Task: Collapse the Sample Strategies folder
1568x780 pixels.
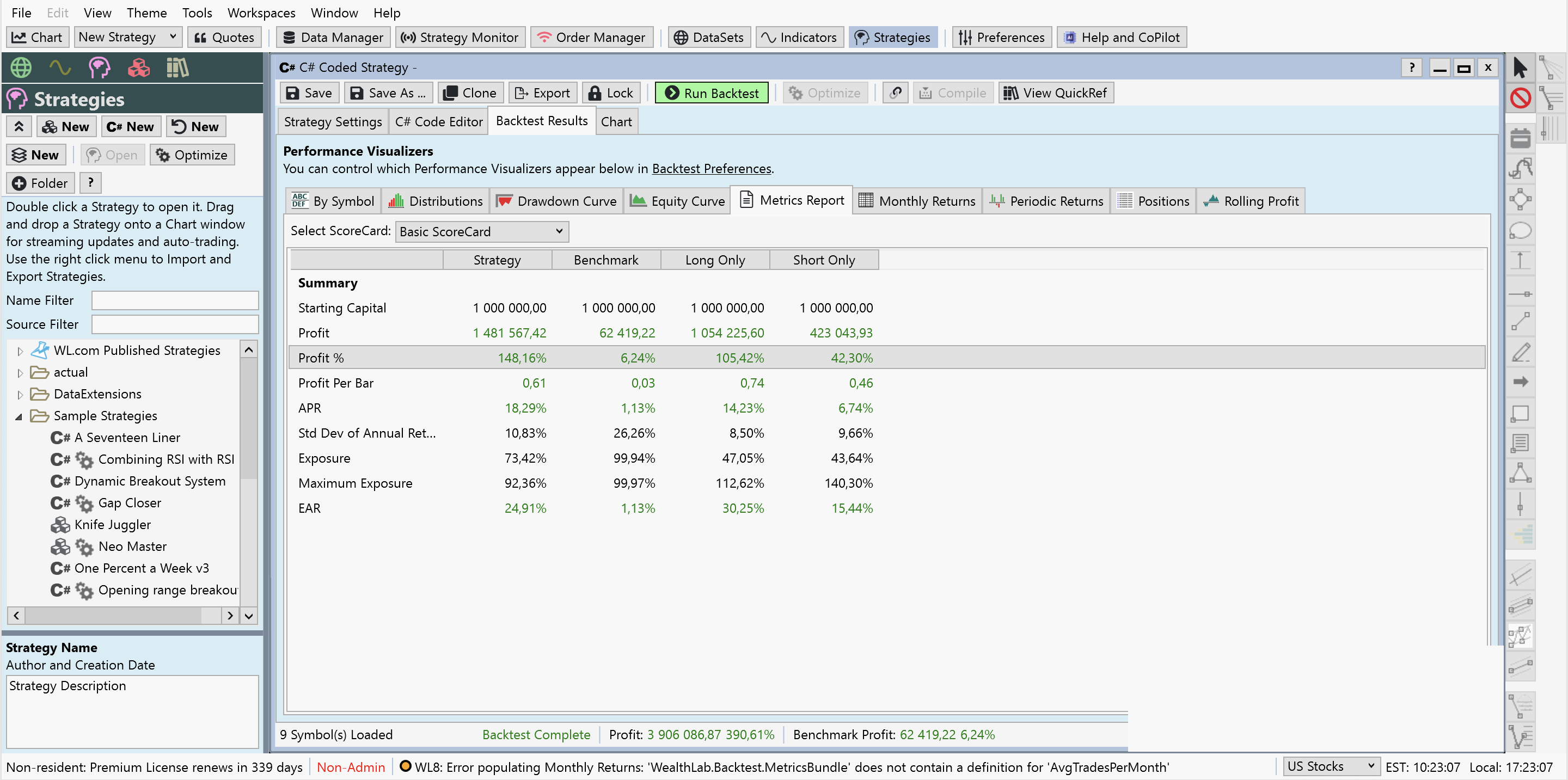Action: pos(19,417)
